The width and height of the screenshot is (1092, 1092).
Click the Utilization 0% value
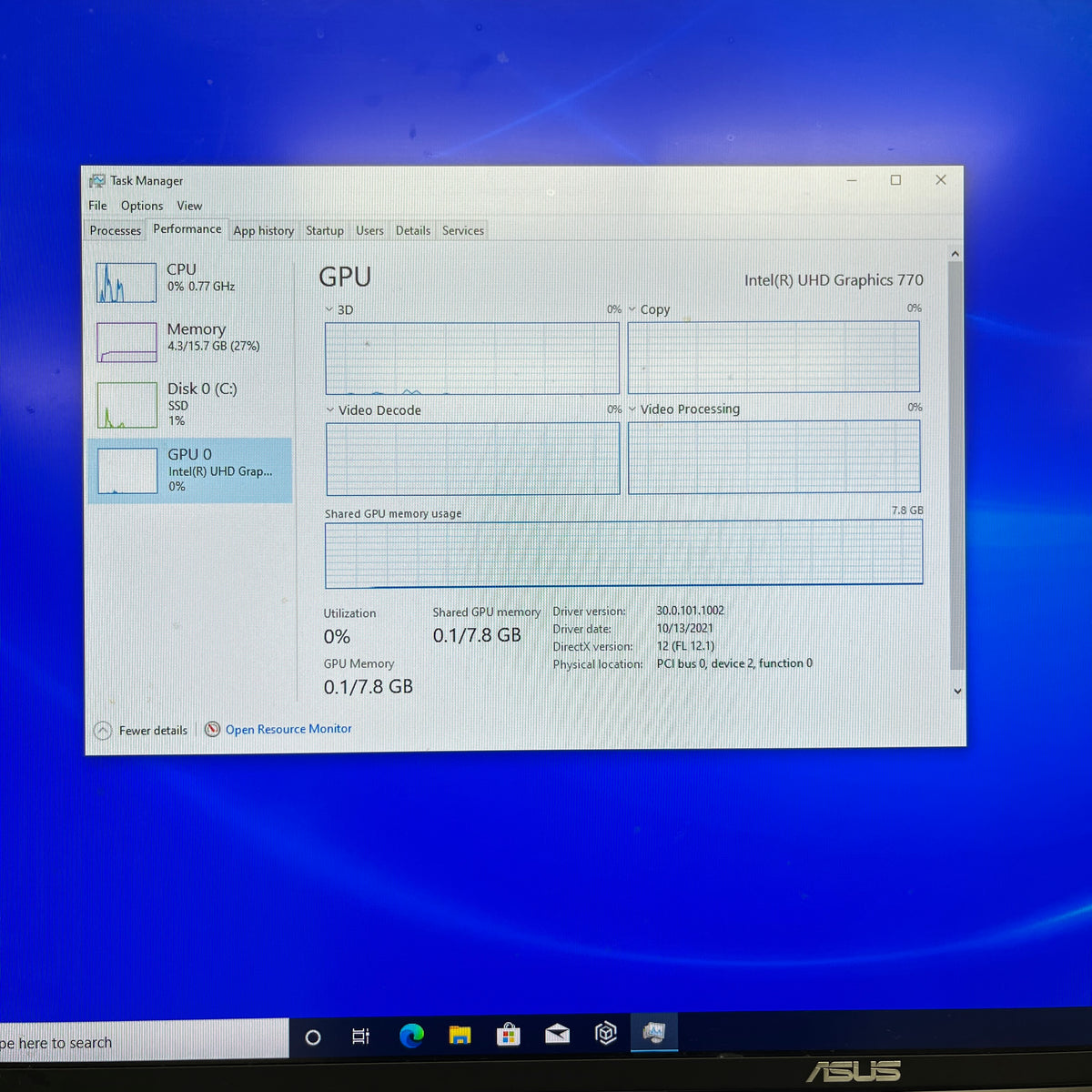[337, 637]
